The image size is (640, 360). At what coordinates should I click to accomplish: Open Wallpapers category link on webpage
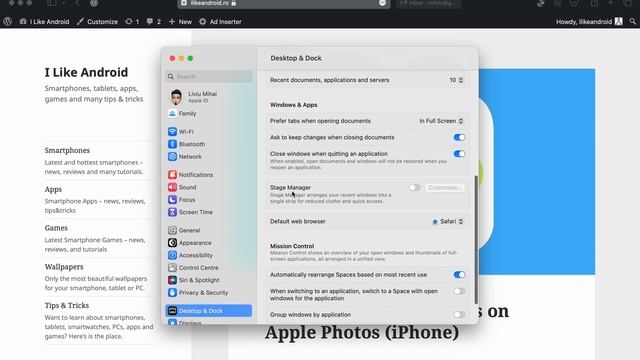tap(64, 267)
